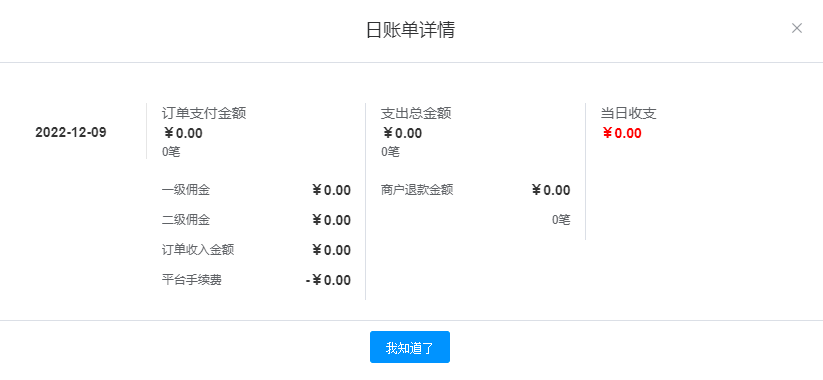This screenshot has height=380, width=823.
Task: Click the 平台手续费 label
Action: pos(192,280)
